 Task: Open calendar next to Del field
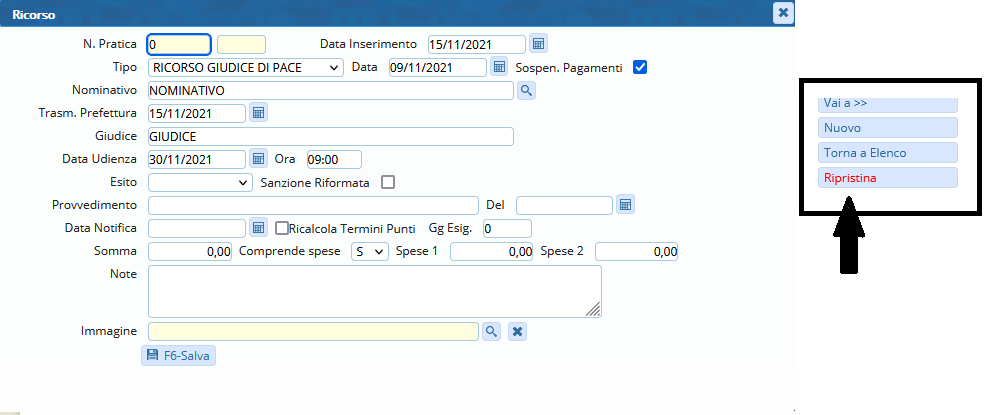tap(625, 205)
